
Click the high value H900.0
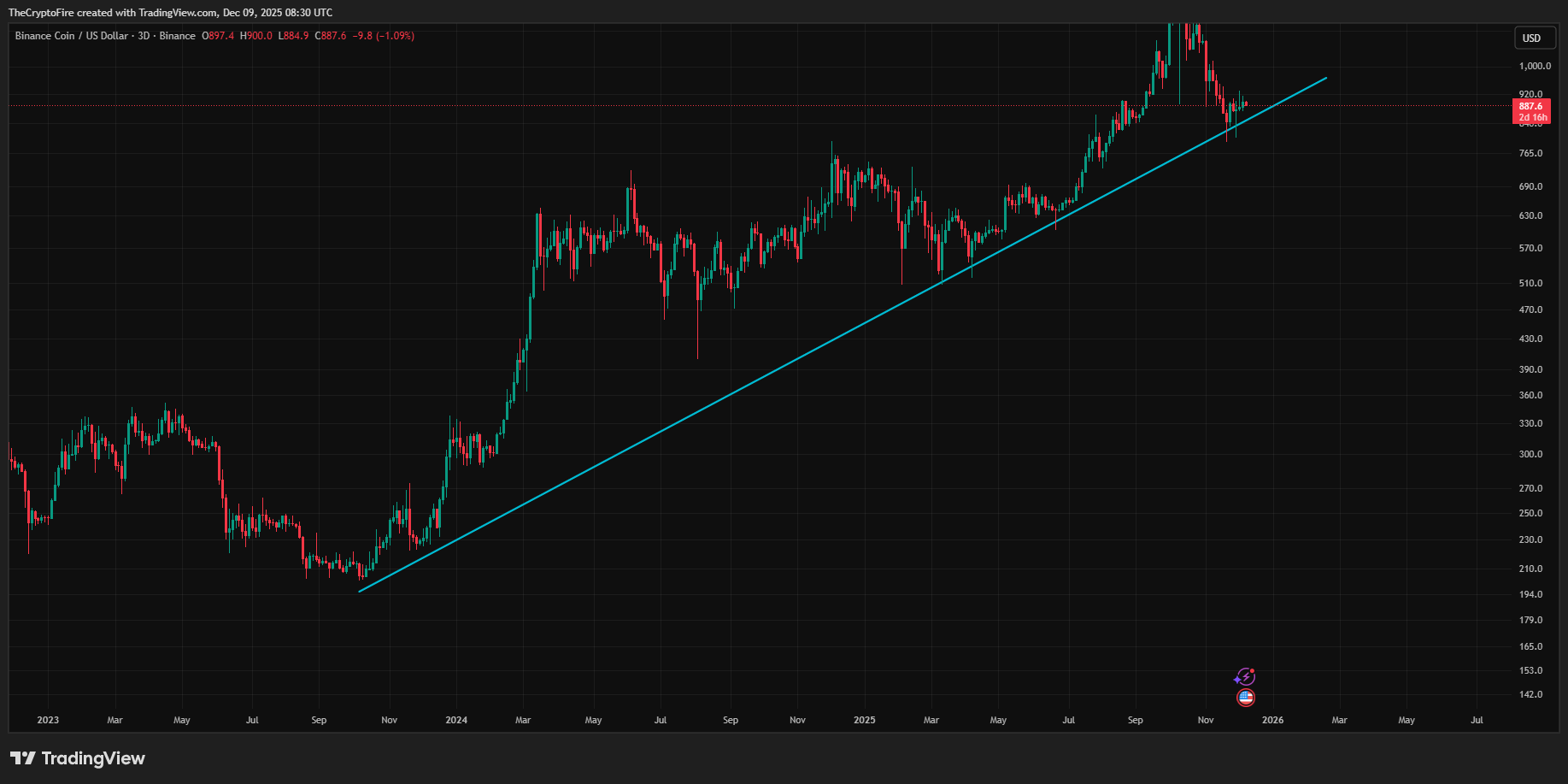click(256, 36)
